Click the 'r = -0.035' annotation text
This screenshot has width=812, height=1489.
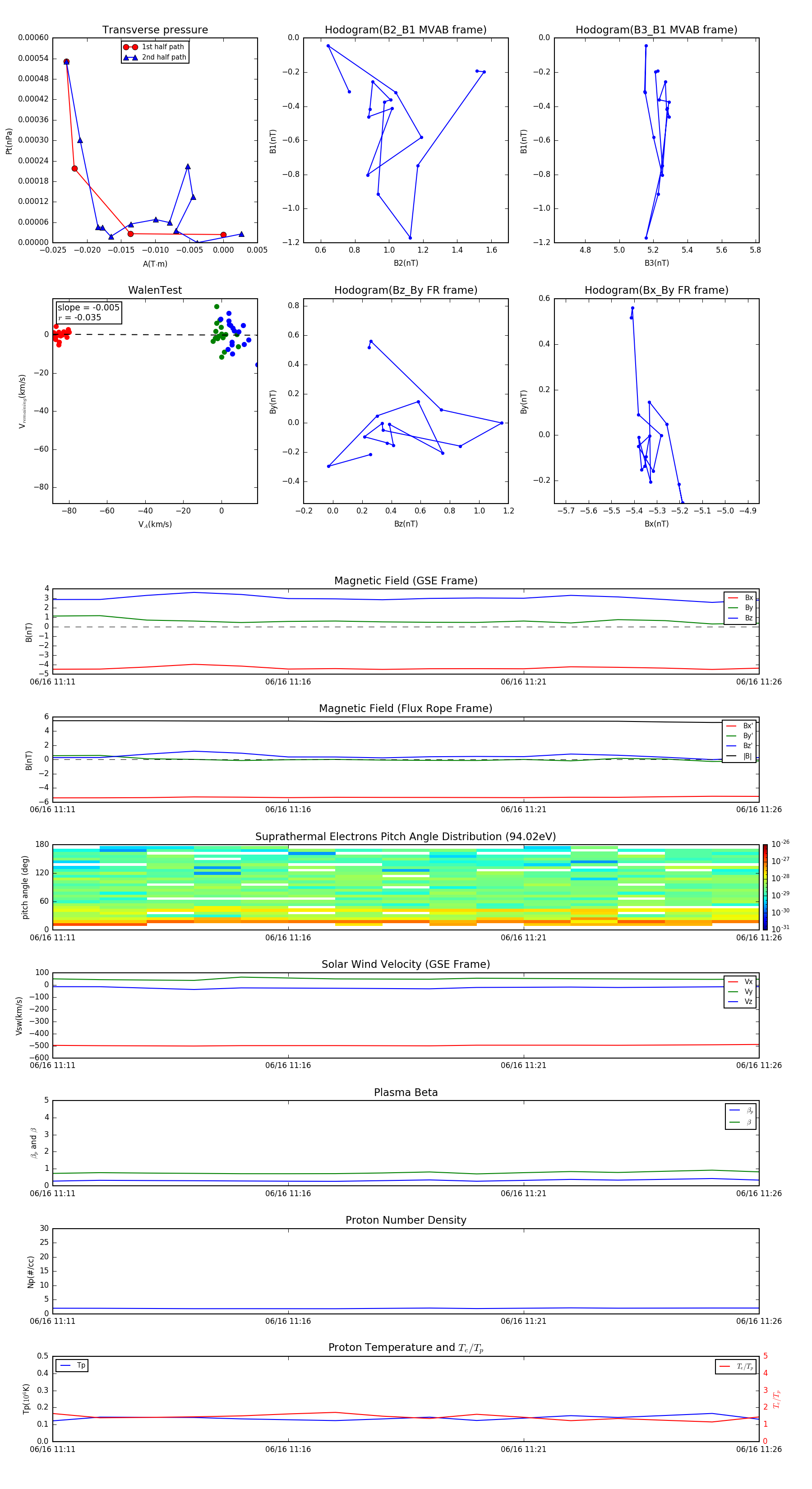point(80,317)
